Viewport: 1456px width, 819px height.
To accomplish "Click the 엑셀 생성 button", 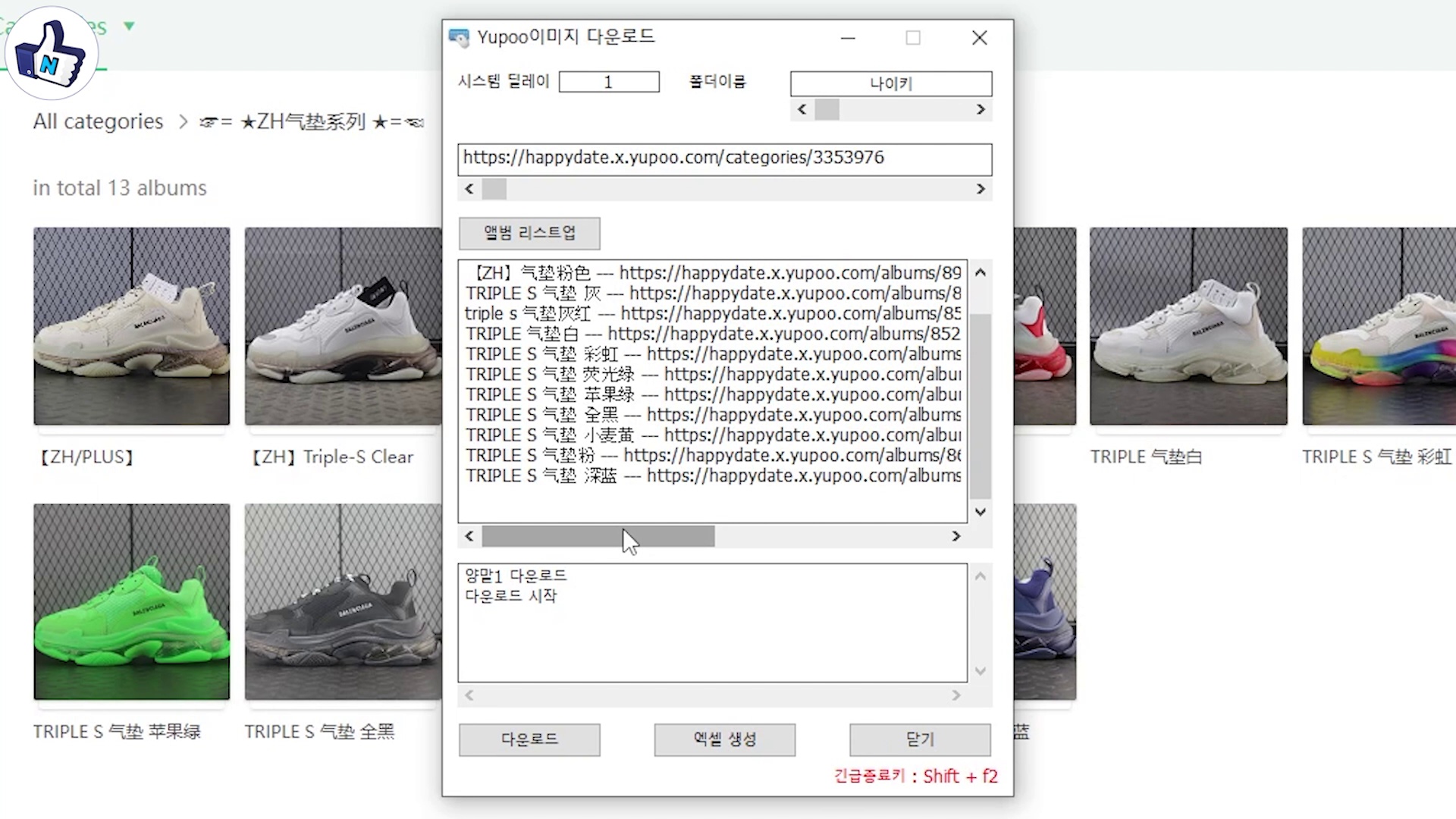I will 724,739.
